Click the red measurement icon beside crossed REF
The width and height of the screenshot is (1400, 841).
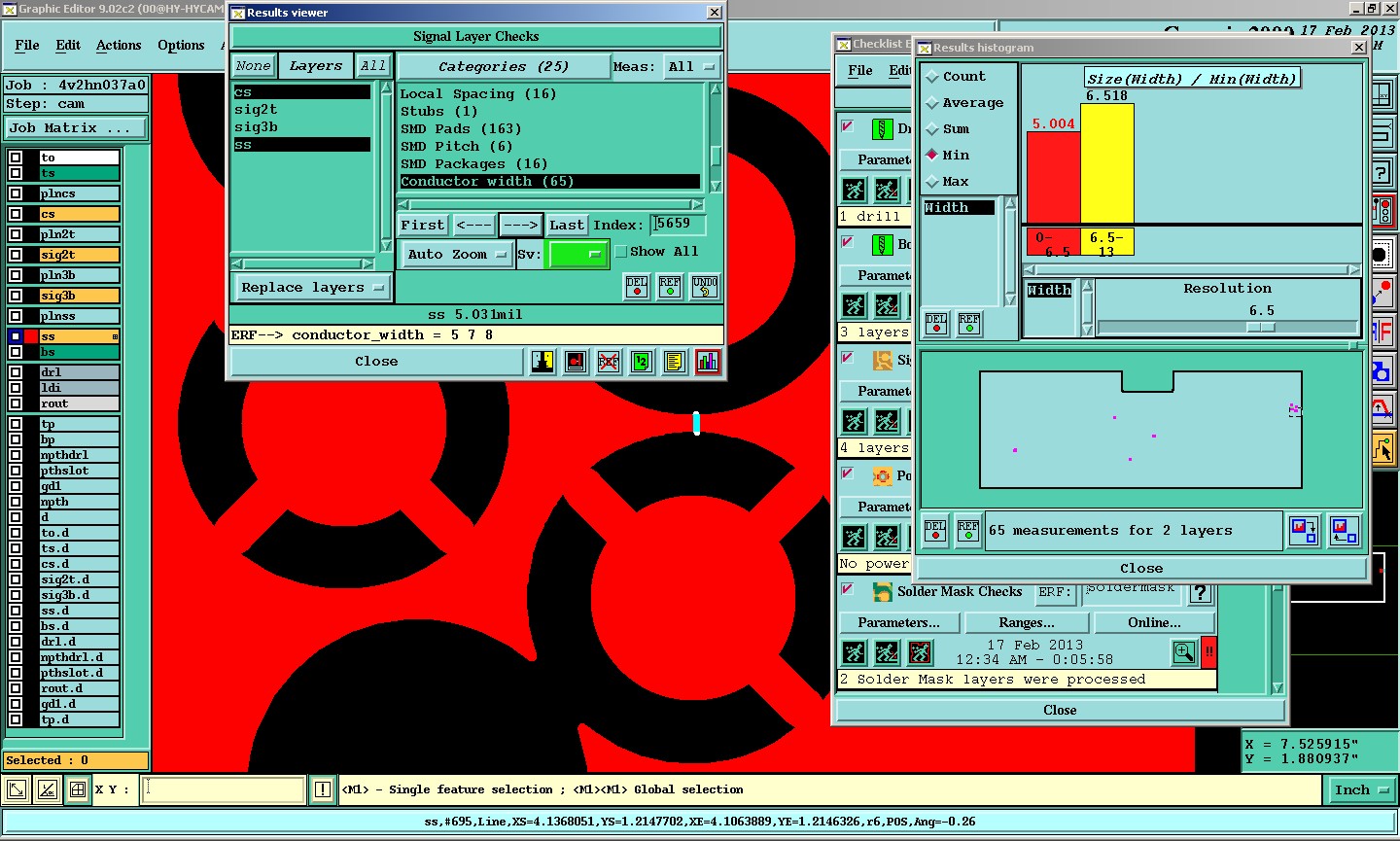pyautogui.click(x=576, y=362)
